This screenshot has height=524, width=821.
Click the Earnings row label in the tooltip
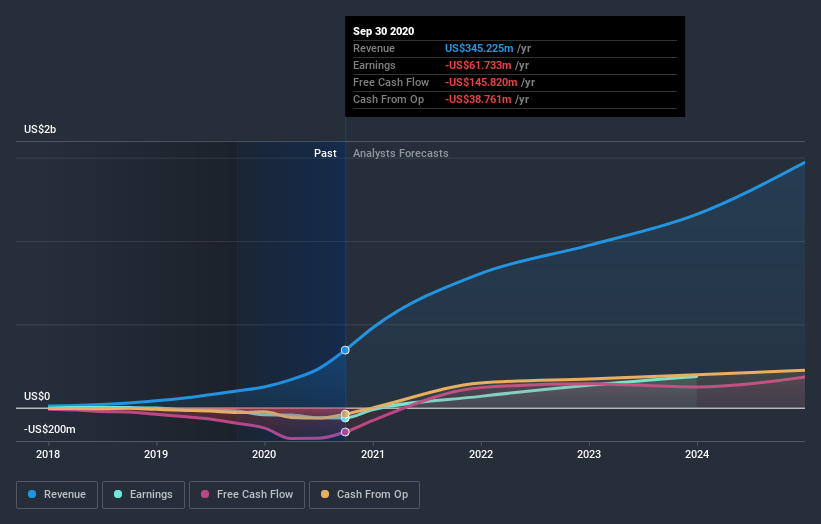[x=374, y=65]
